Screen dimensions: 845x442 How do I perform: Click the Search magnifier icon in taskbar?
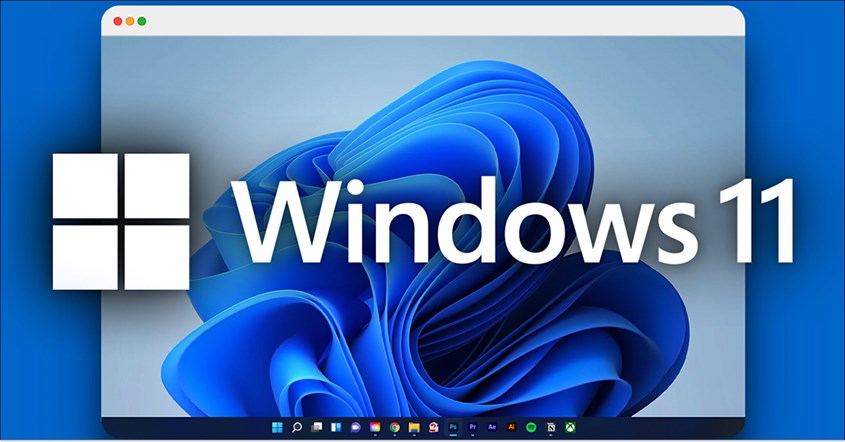tap(297, 427)
